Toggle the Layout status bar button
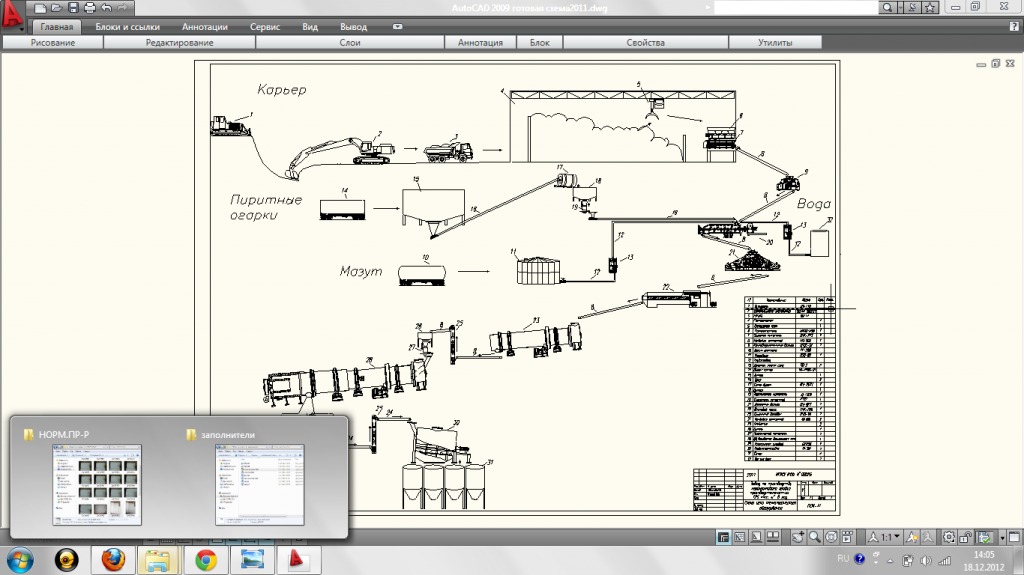 pos(739,537)
